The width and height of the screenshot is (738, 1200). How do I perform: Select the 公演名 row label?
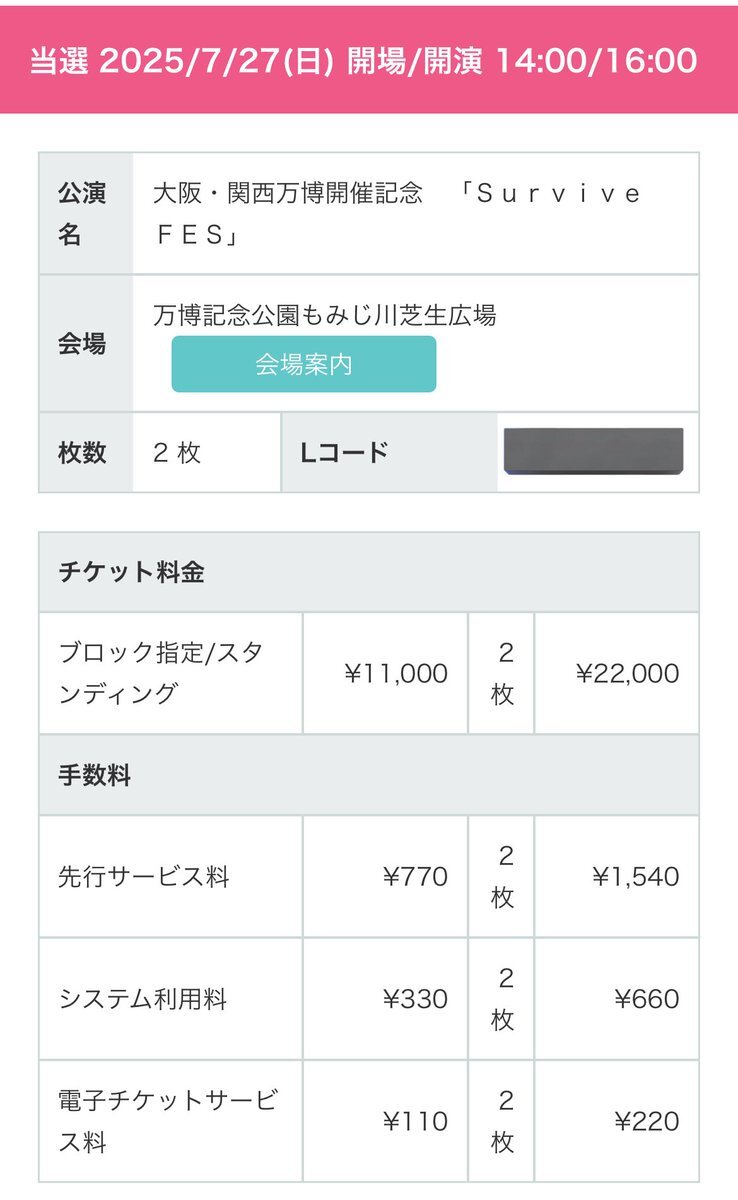pyautogui.click(x=86, y=214)
